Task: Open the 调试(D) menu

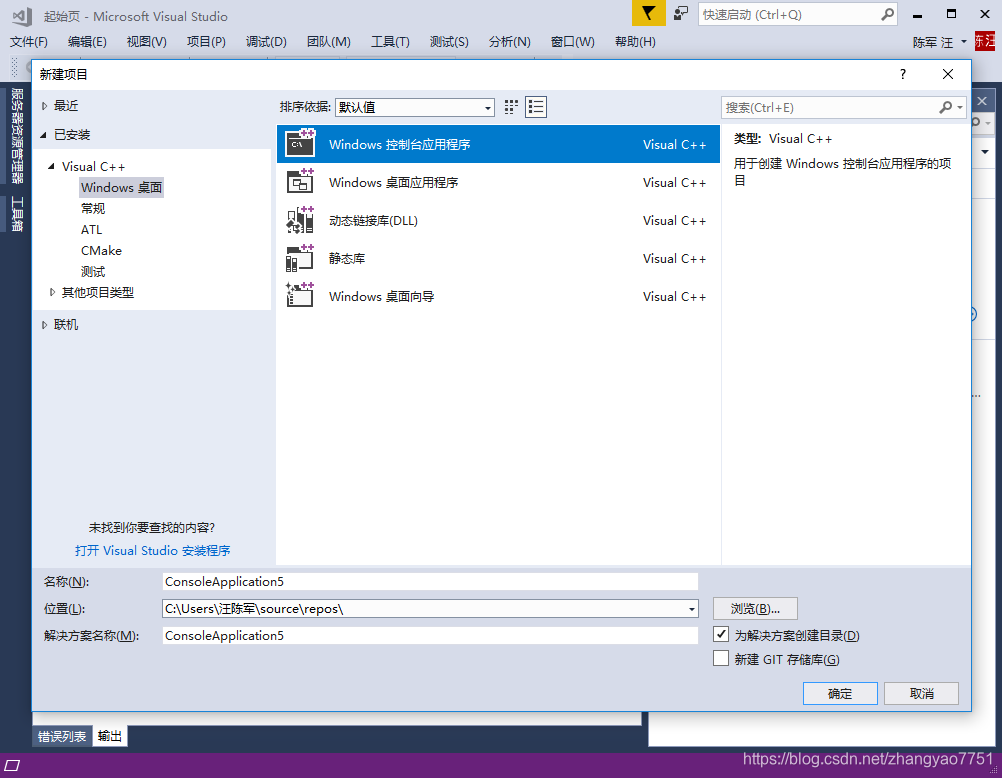Action: [266, 42]
